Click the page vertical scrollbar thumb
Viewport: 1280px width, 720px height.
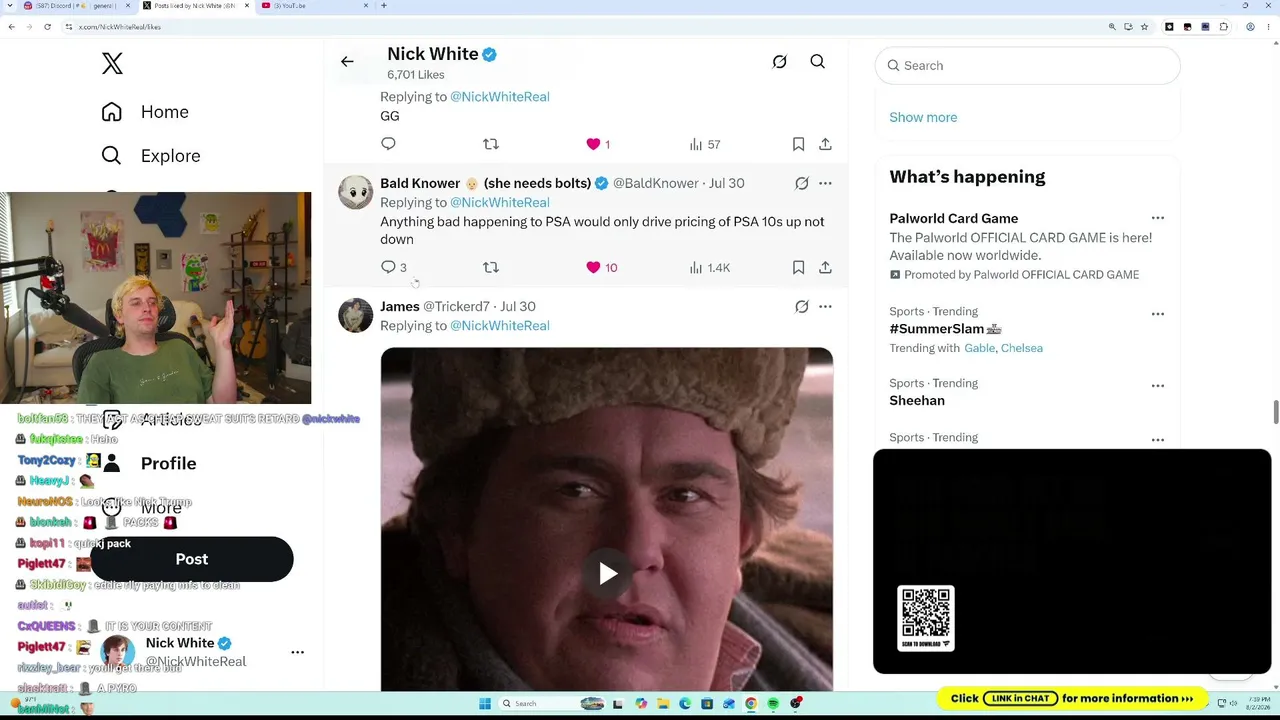pyautogui.click(x=1275, y=412)
